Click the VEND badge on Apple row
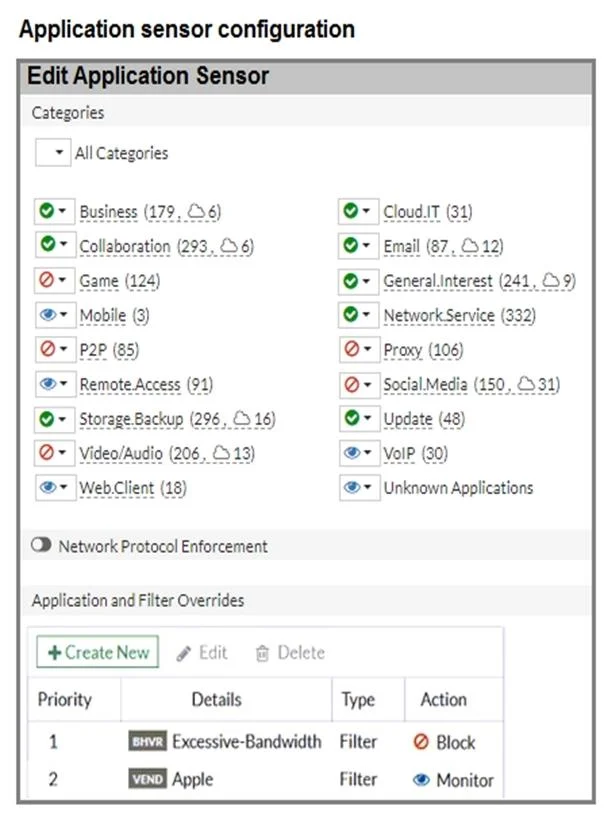 [x=148, y=779]
